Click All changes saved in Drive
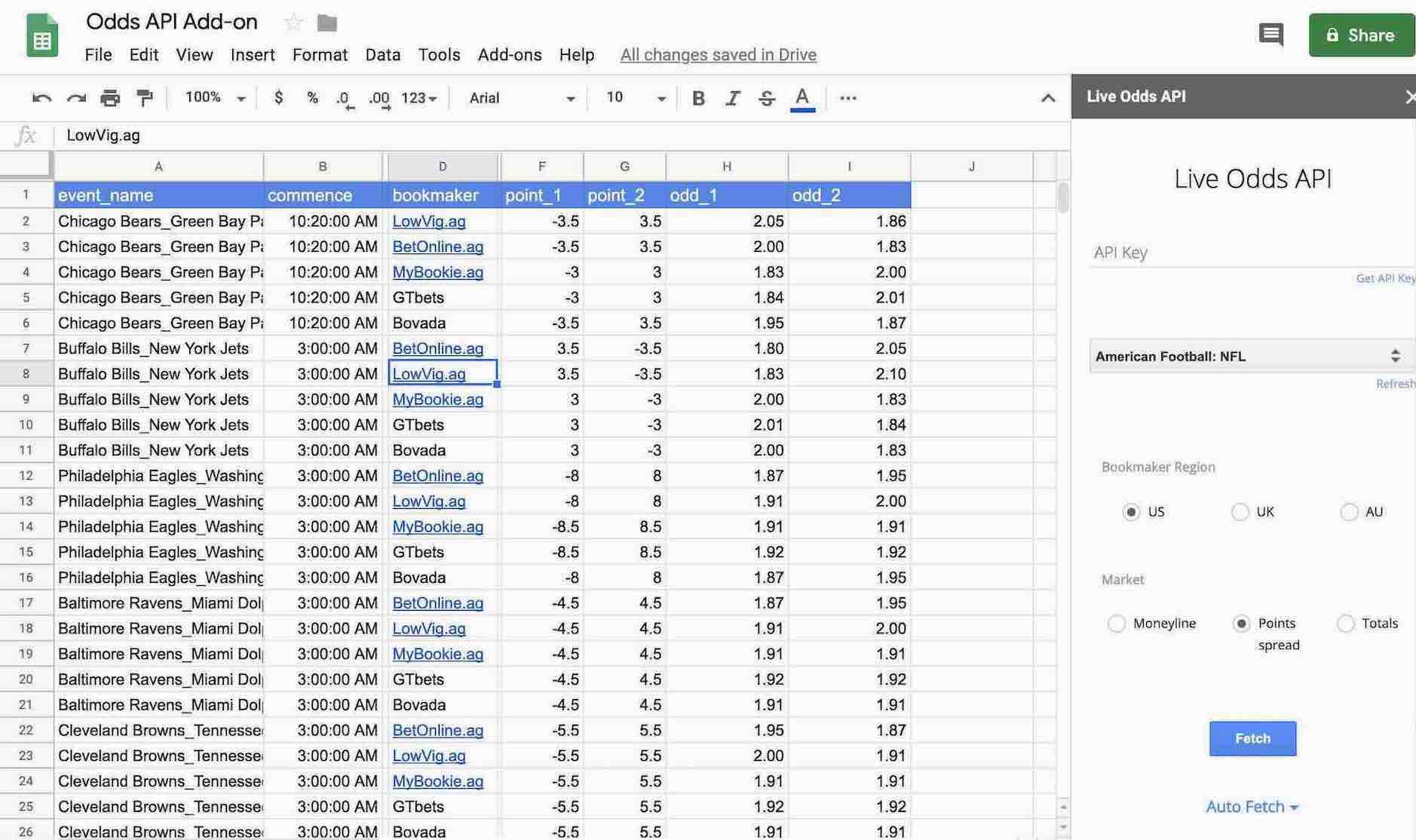 point(718,55)
